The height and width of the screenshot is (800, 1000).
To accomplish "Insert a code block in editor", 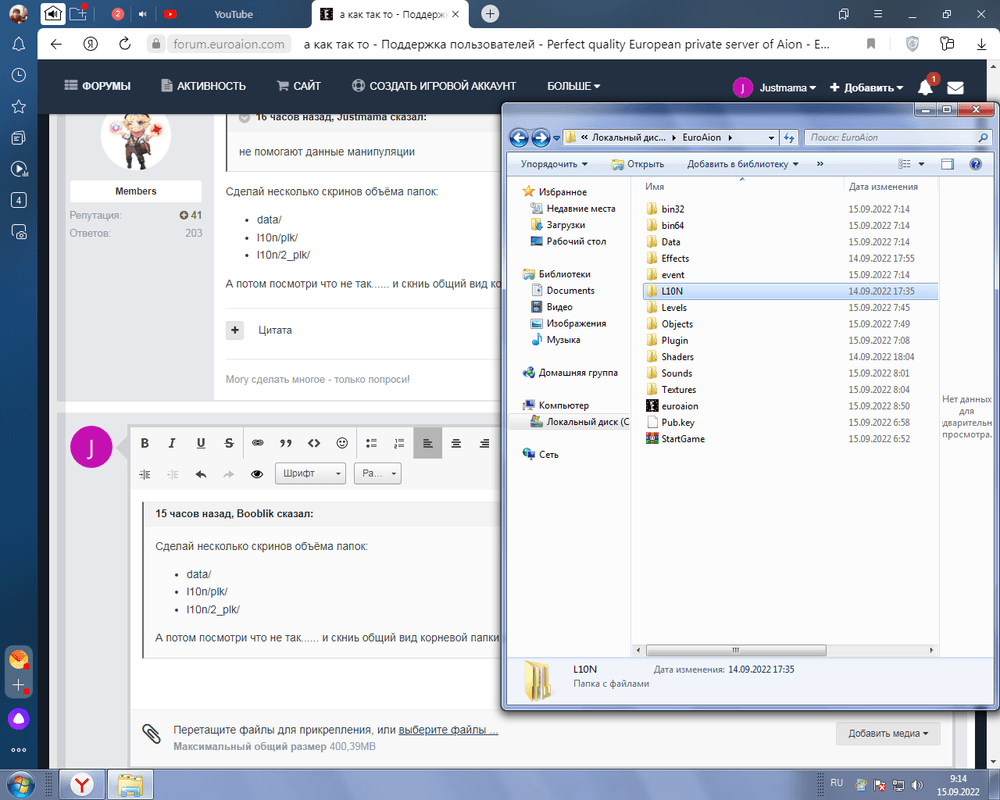I will pyautogui.click(x=314, y=443).
